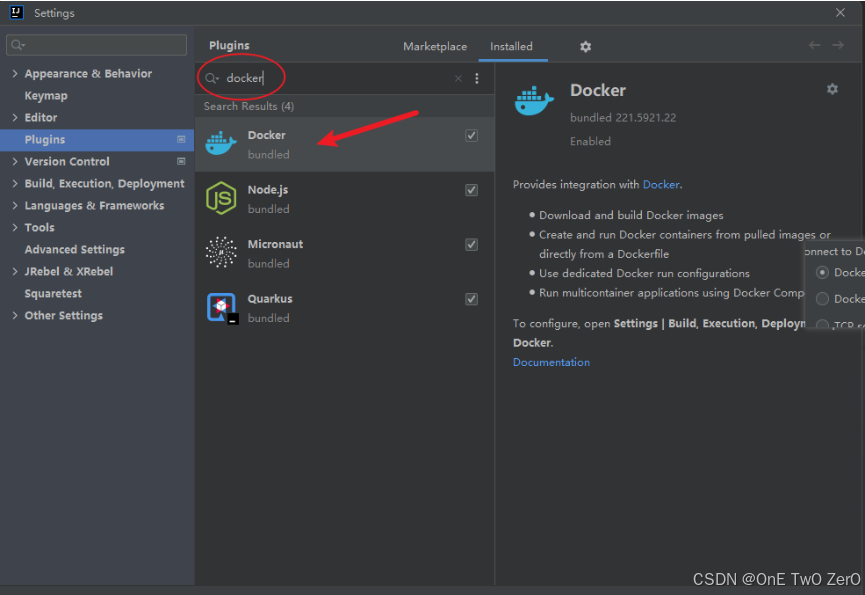Select the Docker plugin name in results
865x595 pixels.
pos(266,135)
